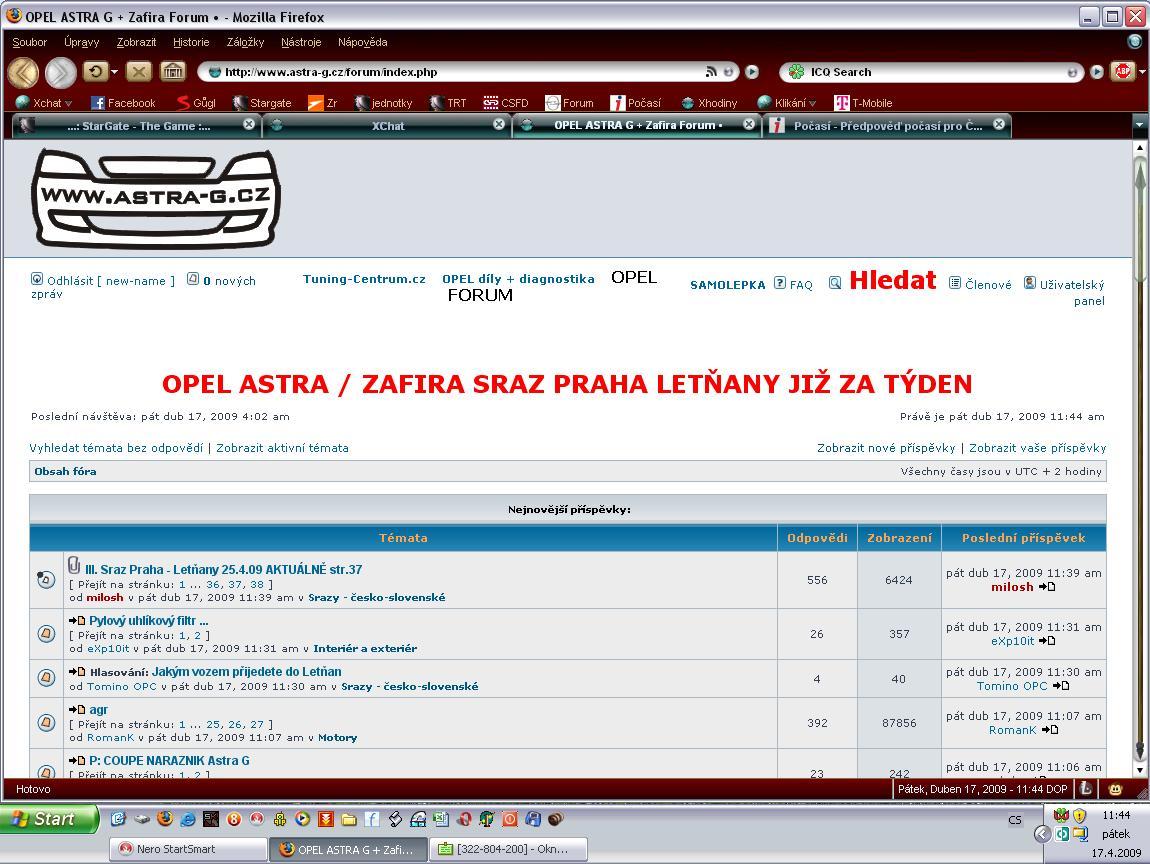Click the astra-g.cz bumper logo
The height and width of the screenshot is (864, 1150).
(156, 197)
